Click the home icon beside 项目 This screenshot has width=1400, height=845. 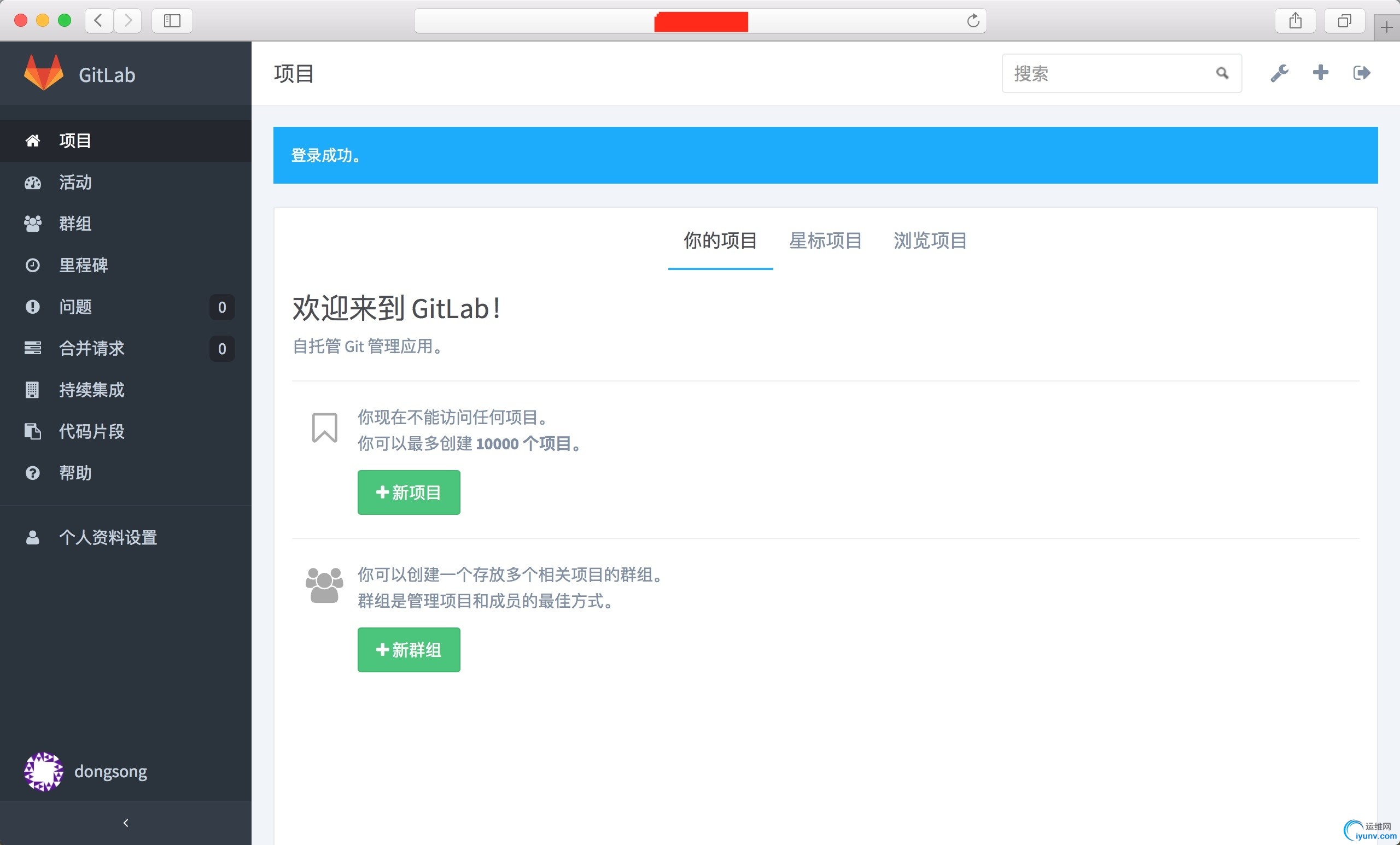point(32,140)
